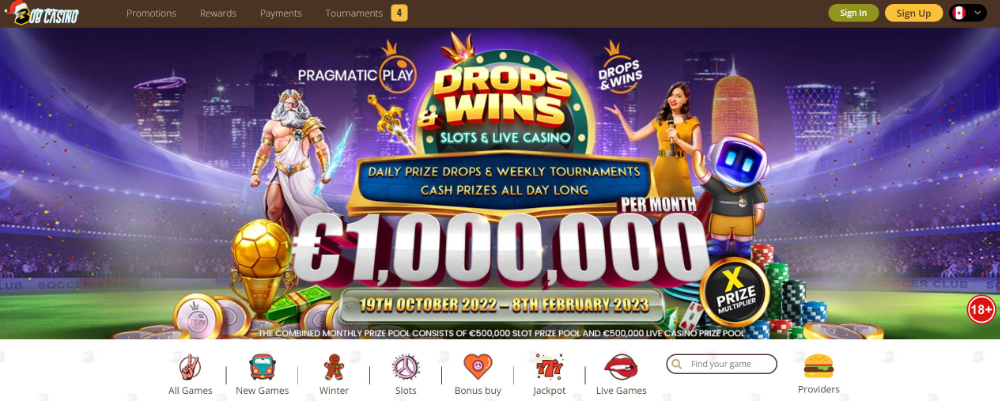Open the Winter gingerbread man category

tap(334, 368)
